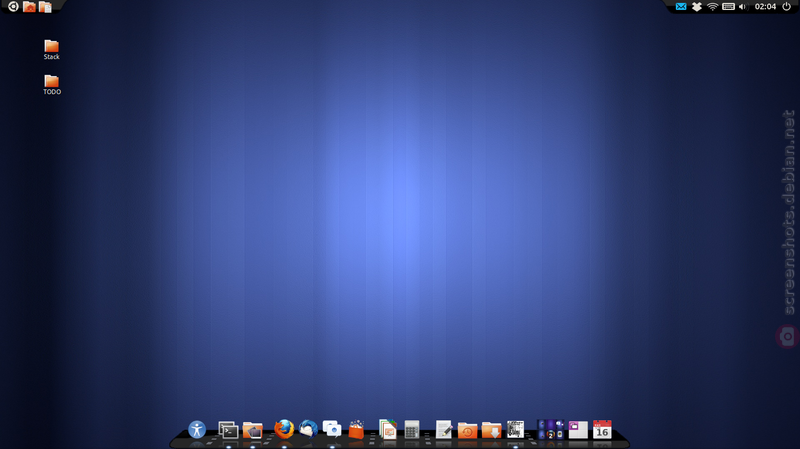
Task: Open the Stack folder on desktop
Action: coord(52,50)
